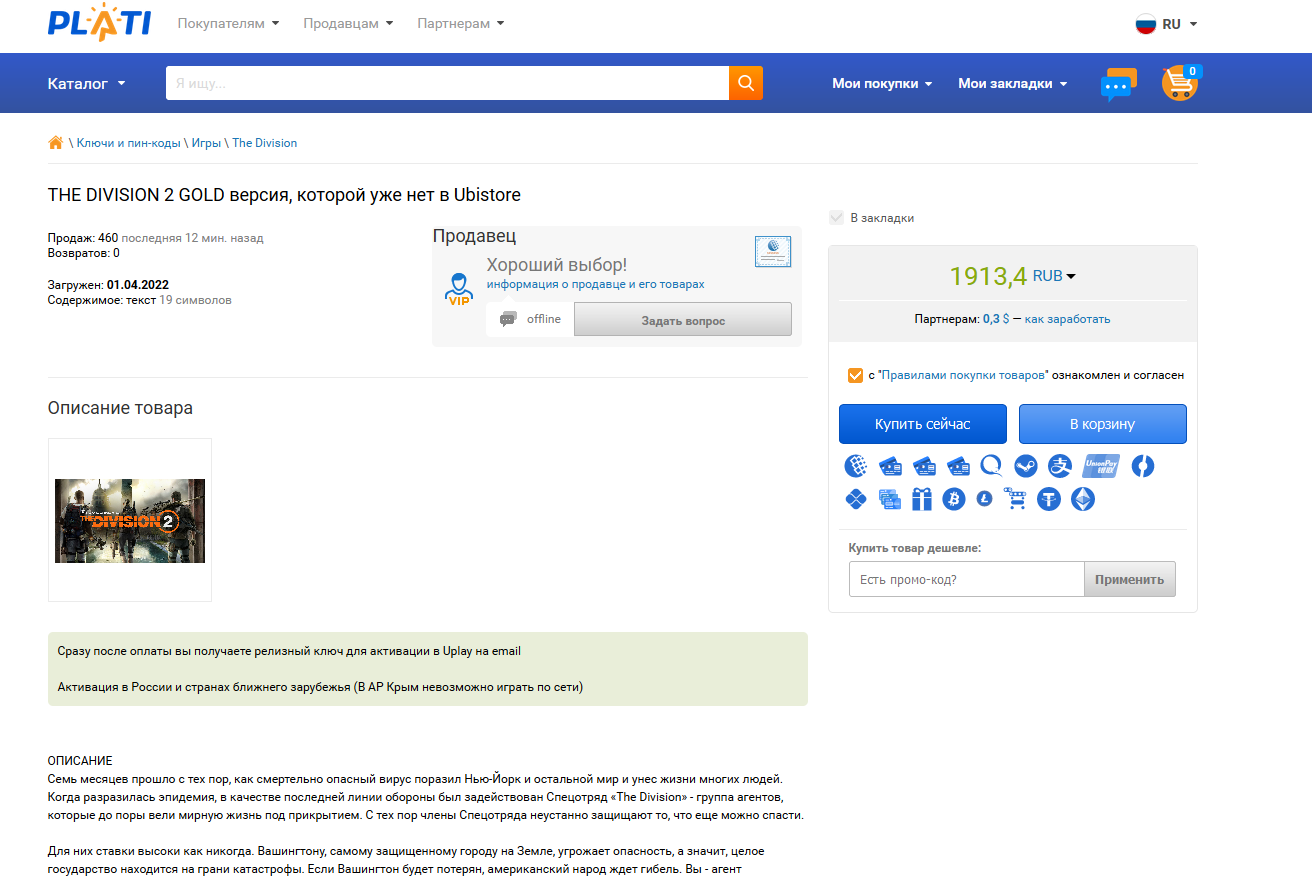Choose Tether payment icon

coord(1049,499)
